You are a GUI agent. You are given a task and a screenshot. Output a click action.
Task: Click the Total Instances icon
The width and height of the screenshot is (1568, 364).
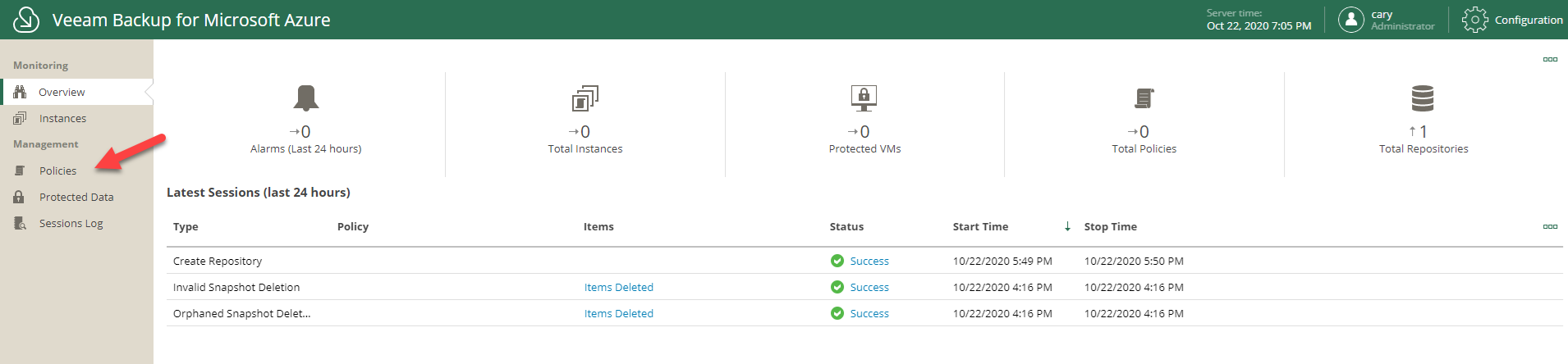click(585, 98)
